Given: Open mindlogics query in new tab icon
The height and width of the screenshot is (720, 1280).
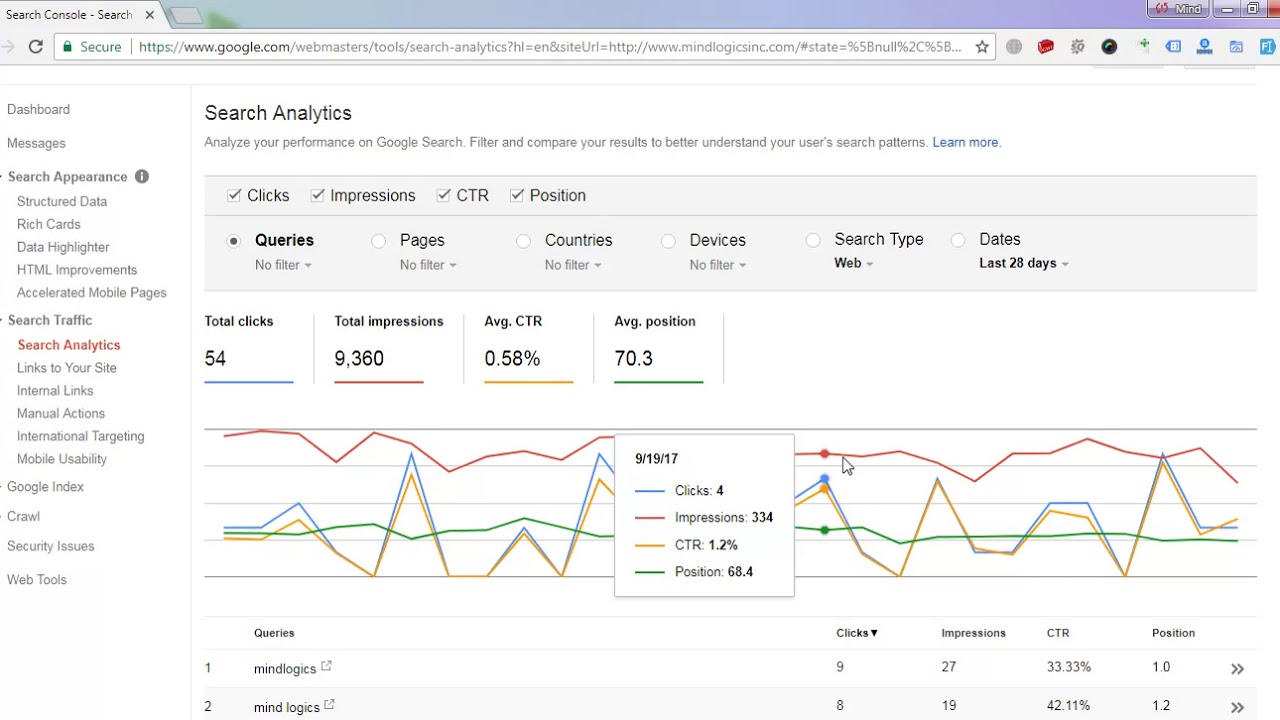Looking at the screenshot, I should (x=326, y=666).
